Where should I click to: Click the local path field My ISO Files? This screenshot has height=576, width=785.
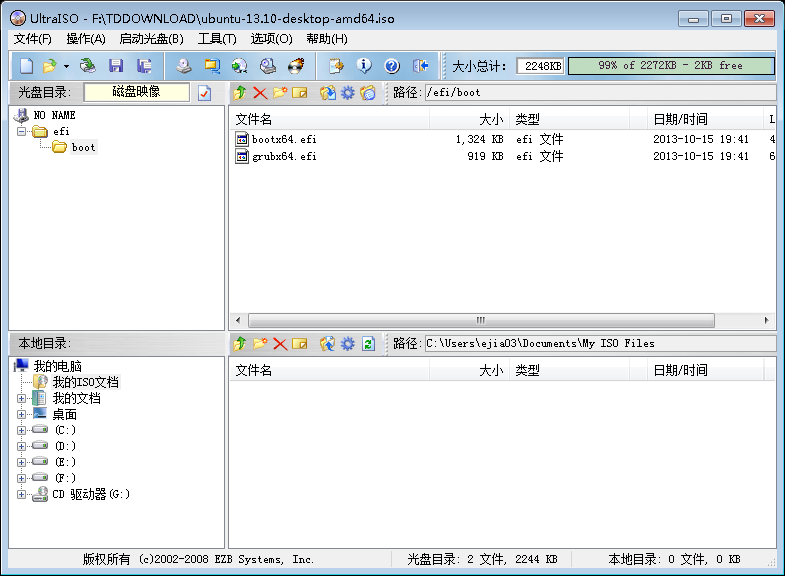click(x=600, y=343)
